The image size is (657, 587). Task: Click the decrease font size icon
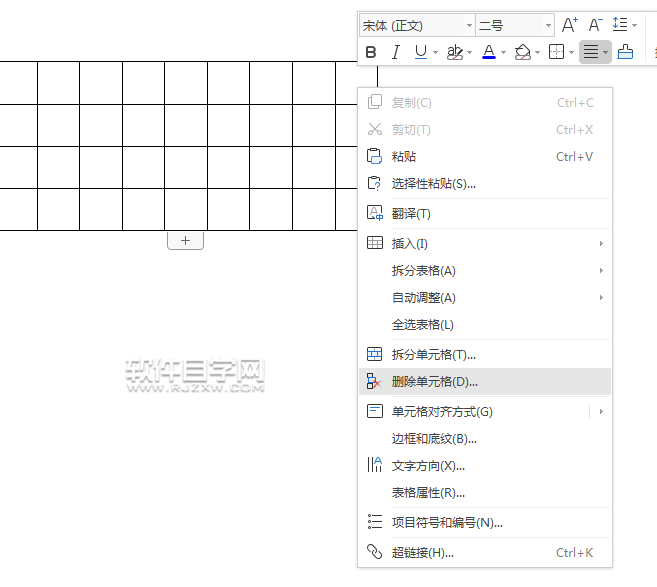(x=595, y=25)
